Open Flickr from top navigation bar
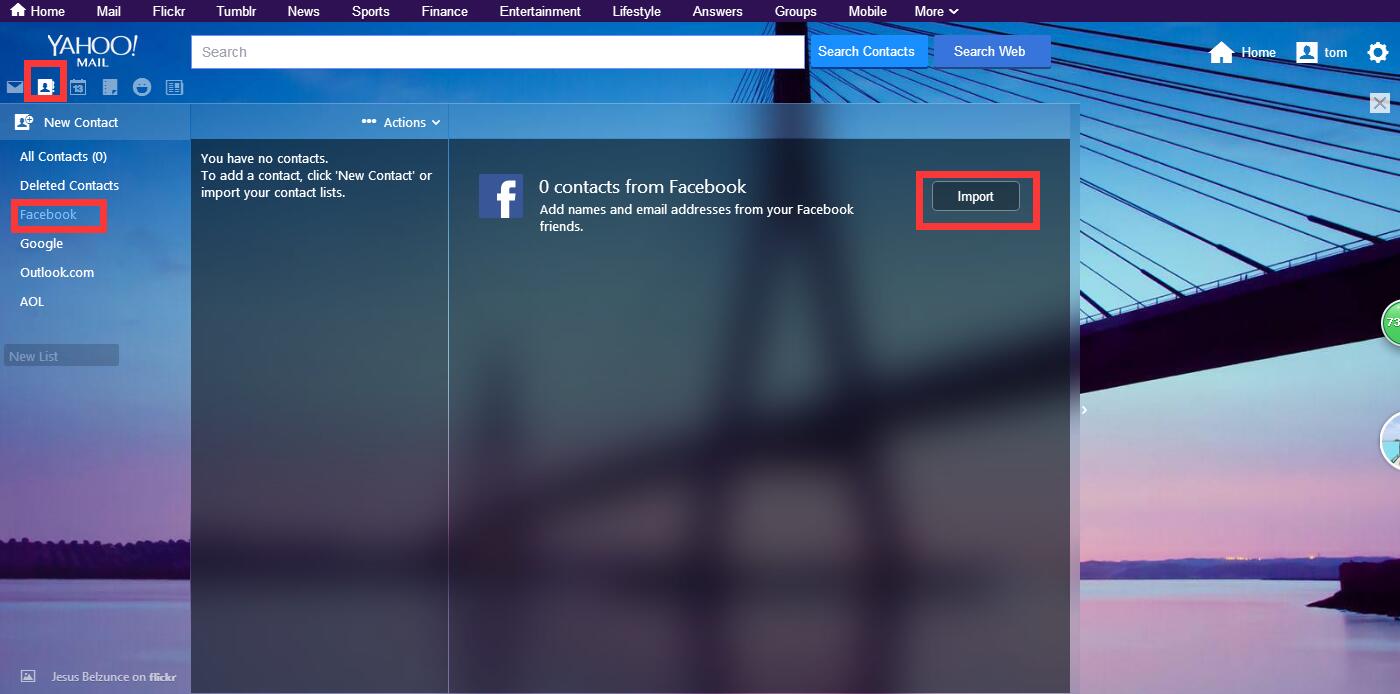This screenshot has width=1400, height=694. 168,11
